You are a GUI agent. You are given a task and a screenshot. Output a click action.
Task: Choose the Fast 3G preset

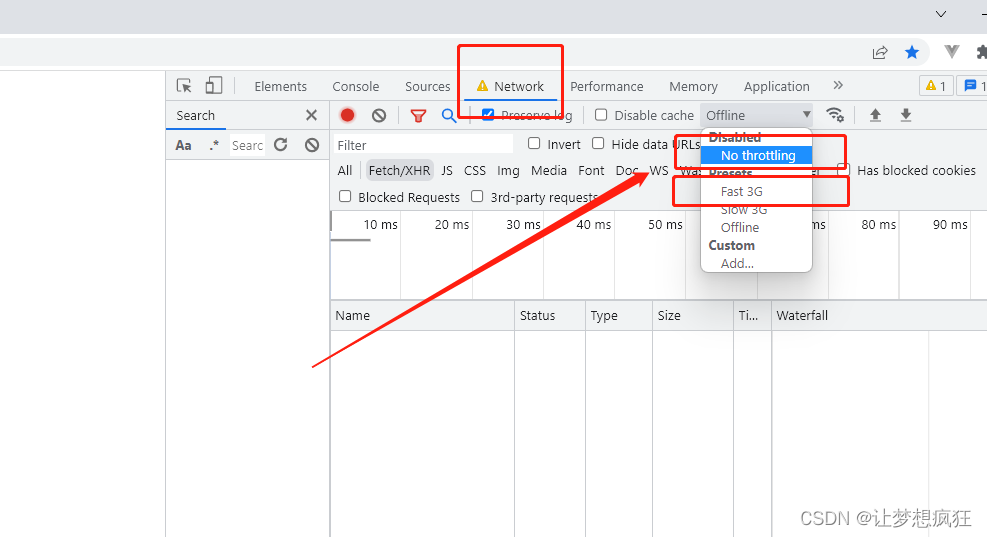click(742, 191)
